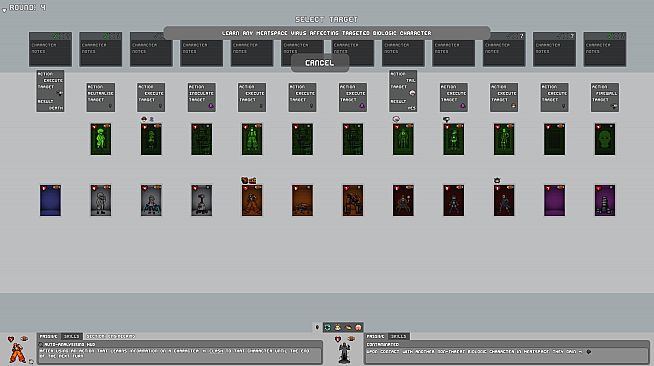Open the first Character Notes panel
Image resolution: width=654 pixels, height=366 pixels.
pyautogui.click(x=50, y=49)
